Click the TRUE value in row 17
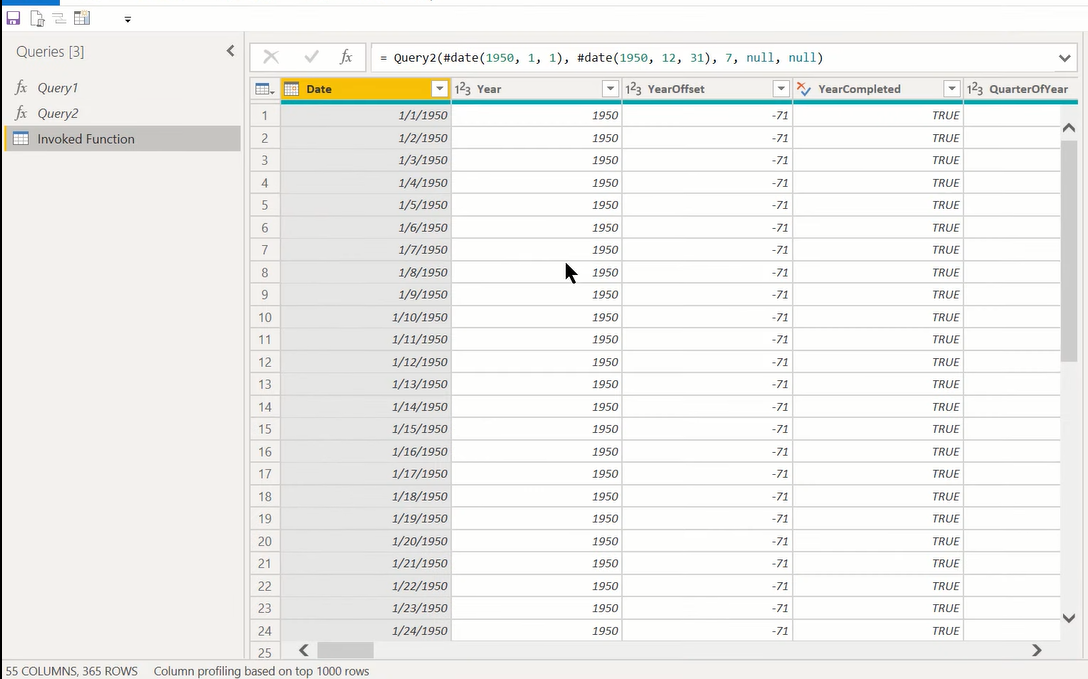This screenshot has width=1088, height=679. 878,474
